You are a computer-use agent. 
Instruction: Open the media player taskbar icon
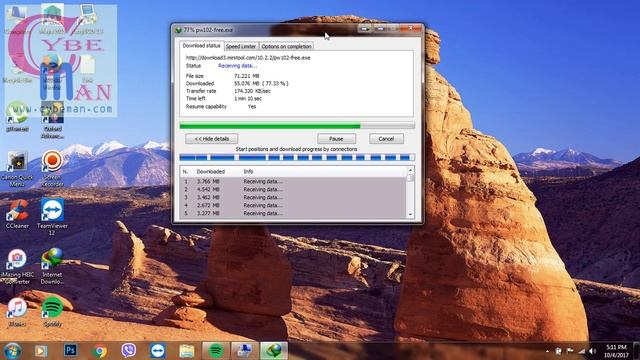click(41, 351)
